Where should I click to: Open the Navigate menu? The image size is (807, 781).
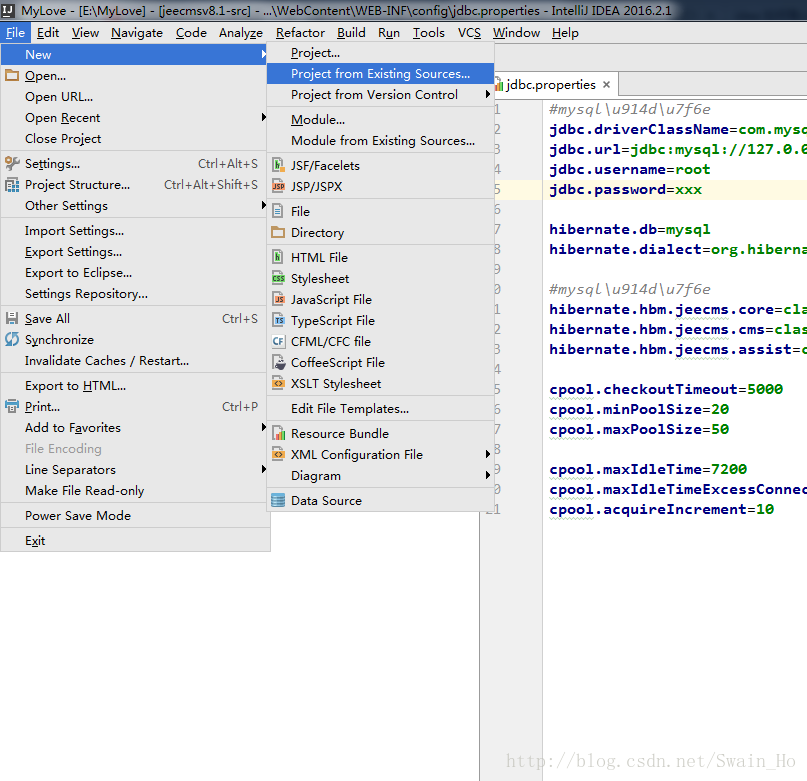136,33
